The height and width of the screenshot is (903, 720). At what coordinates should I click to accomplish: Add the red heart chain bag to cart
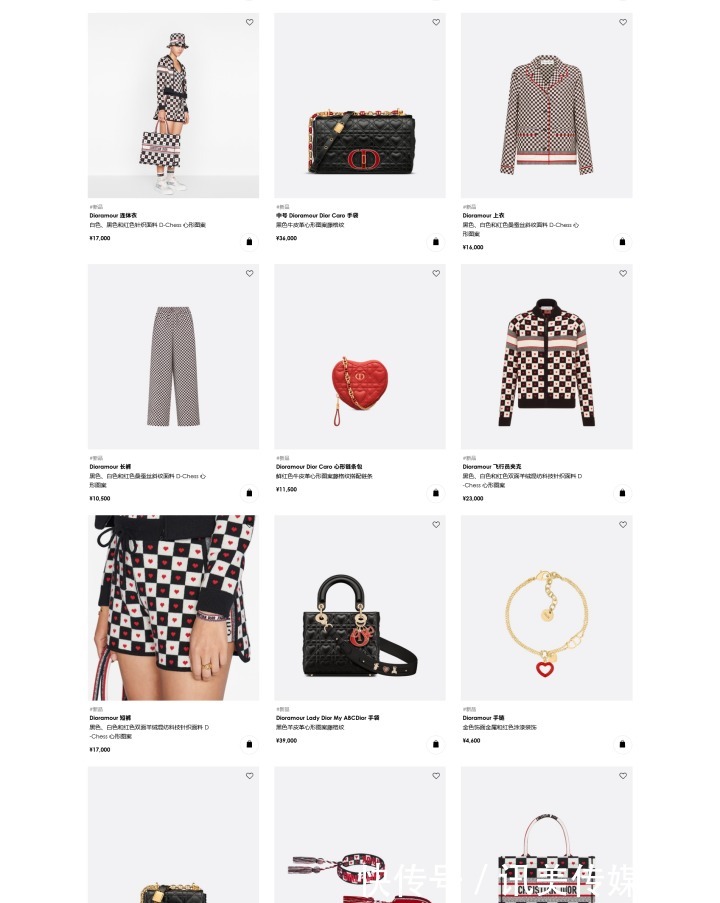435,493
